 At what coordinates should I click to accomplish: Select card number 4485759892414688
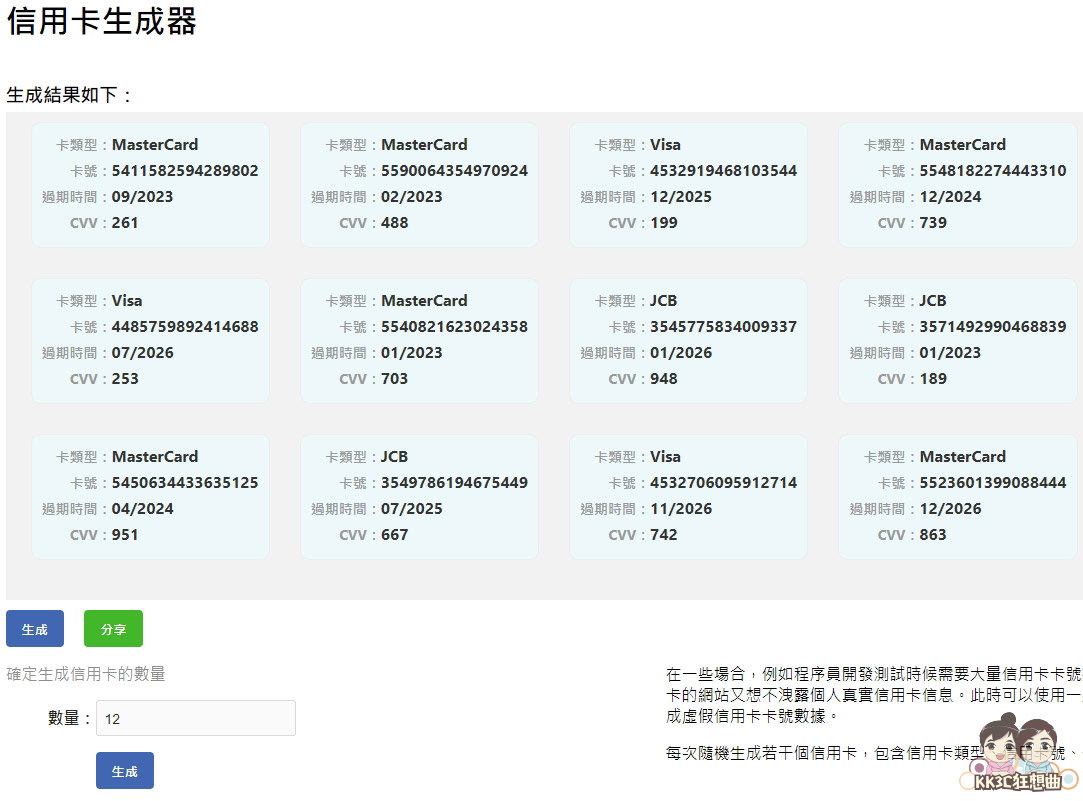185,327
